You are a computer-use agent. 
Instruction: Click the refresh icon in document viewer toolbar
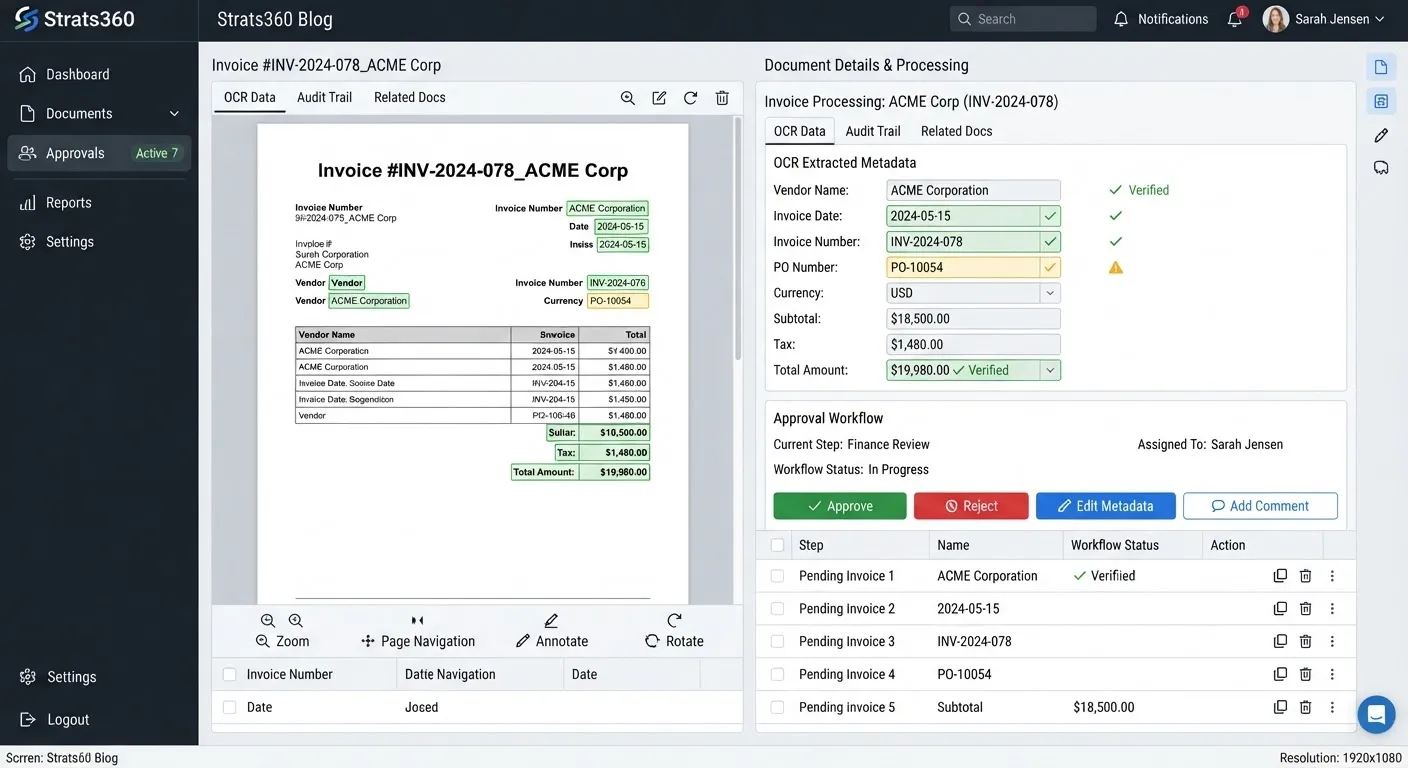[x=690, y=98]
